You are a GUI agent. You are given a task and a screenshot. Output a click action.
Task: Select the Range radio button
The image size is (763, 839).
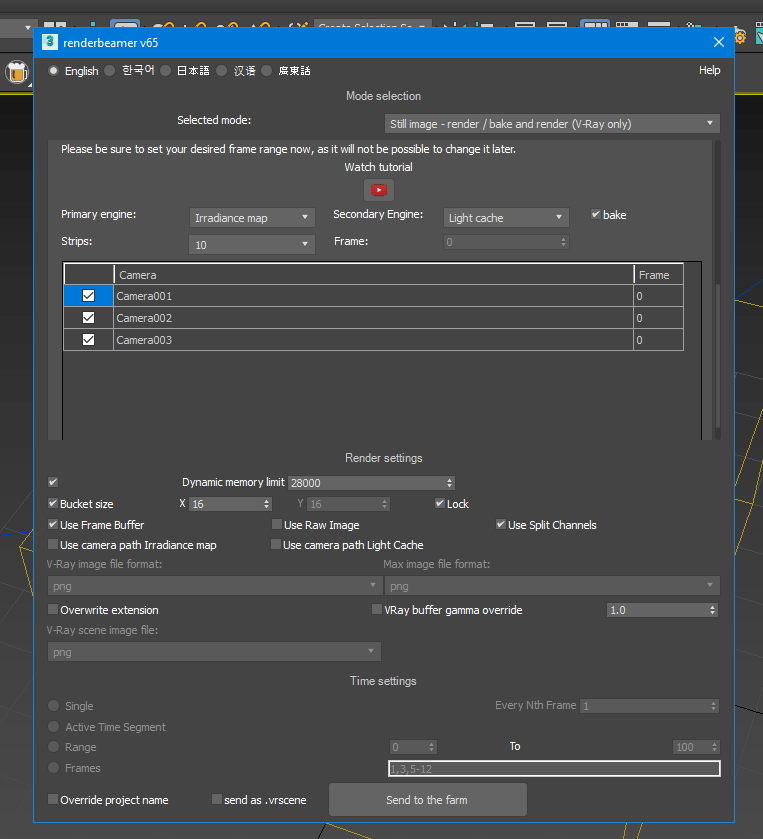[54, 747]
